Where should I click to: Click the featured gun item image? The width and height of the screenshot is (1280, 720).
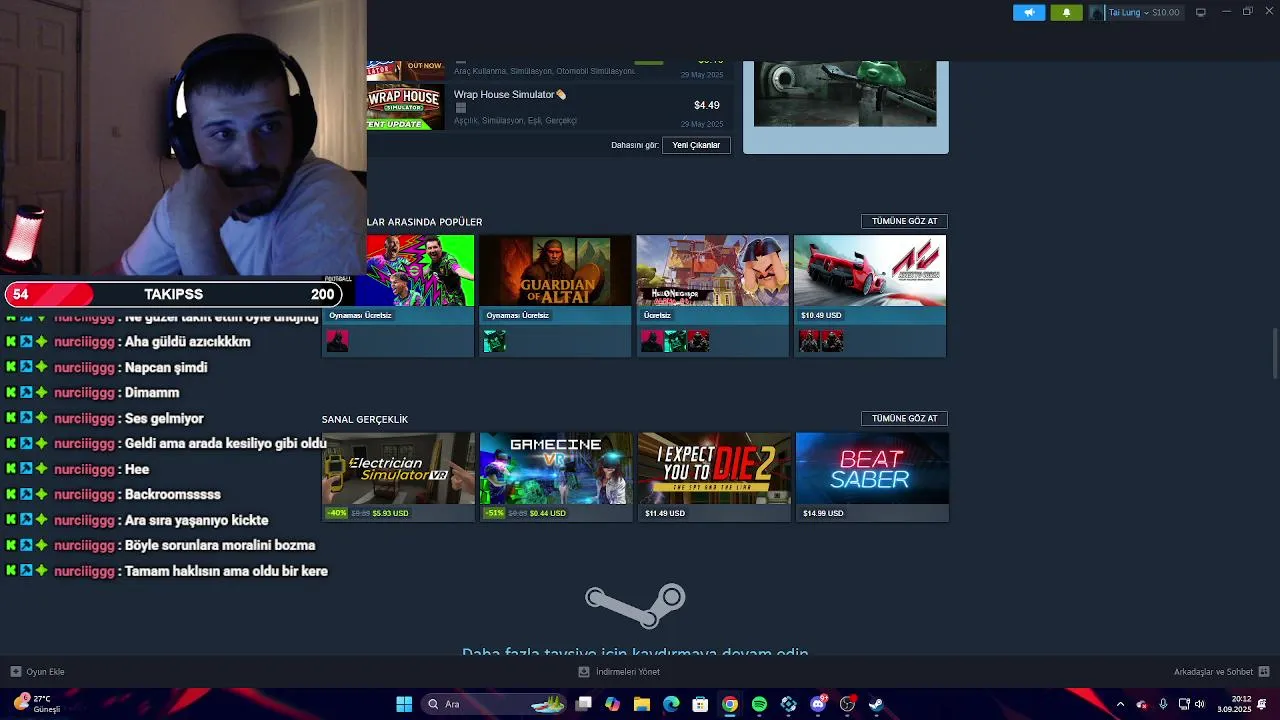845,94
